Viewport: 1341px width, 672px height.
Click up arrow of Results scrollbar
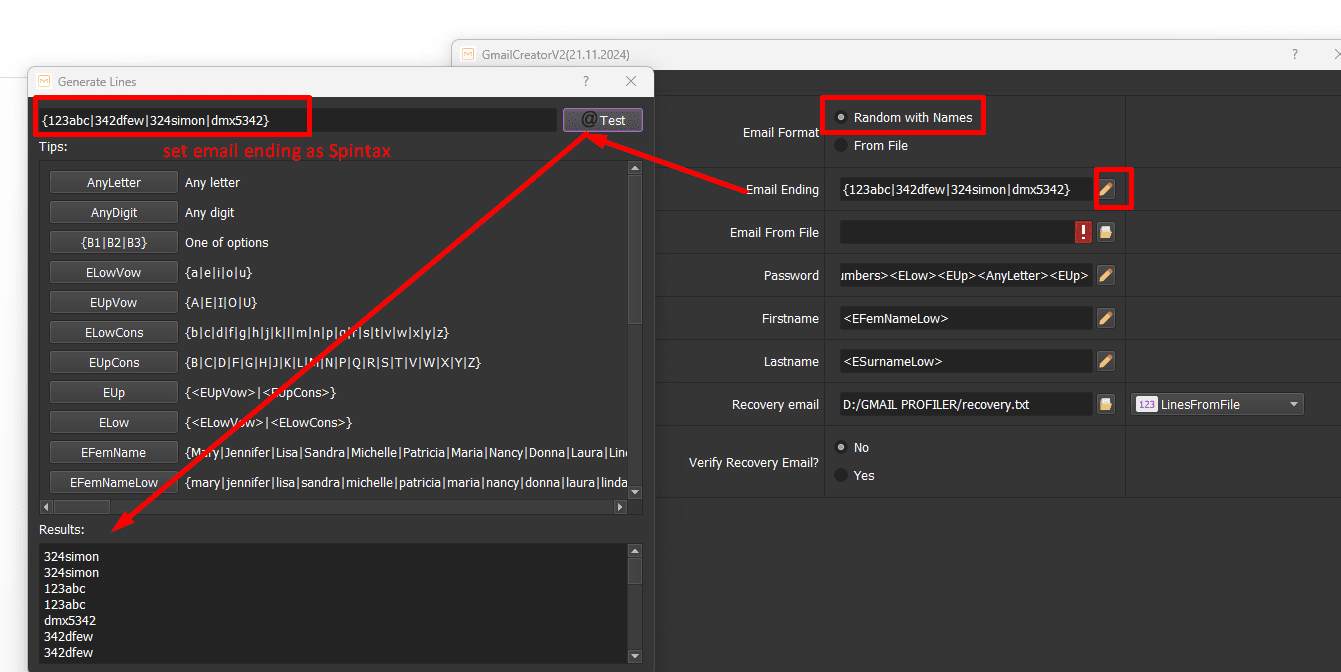click(634, 550)
